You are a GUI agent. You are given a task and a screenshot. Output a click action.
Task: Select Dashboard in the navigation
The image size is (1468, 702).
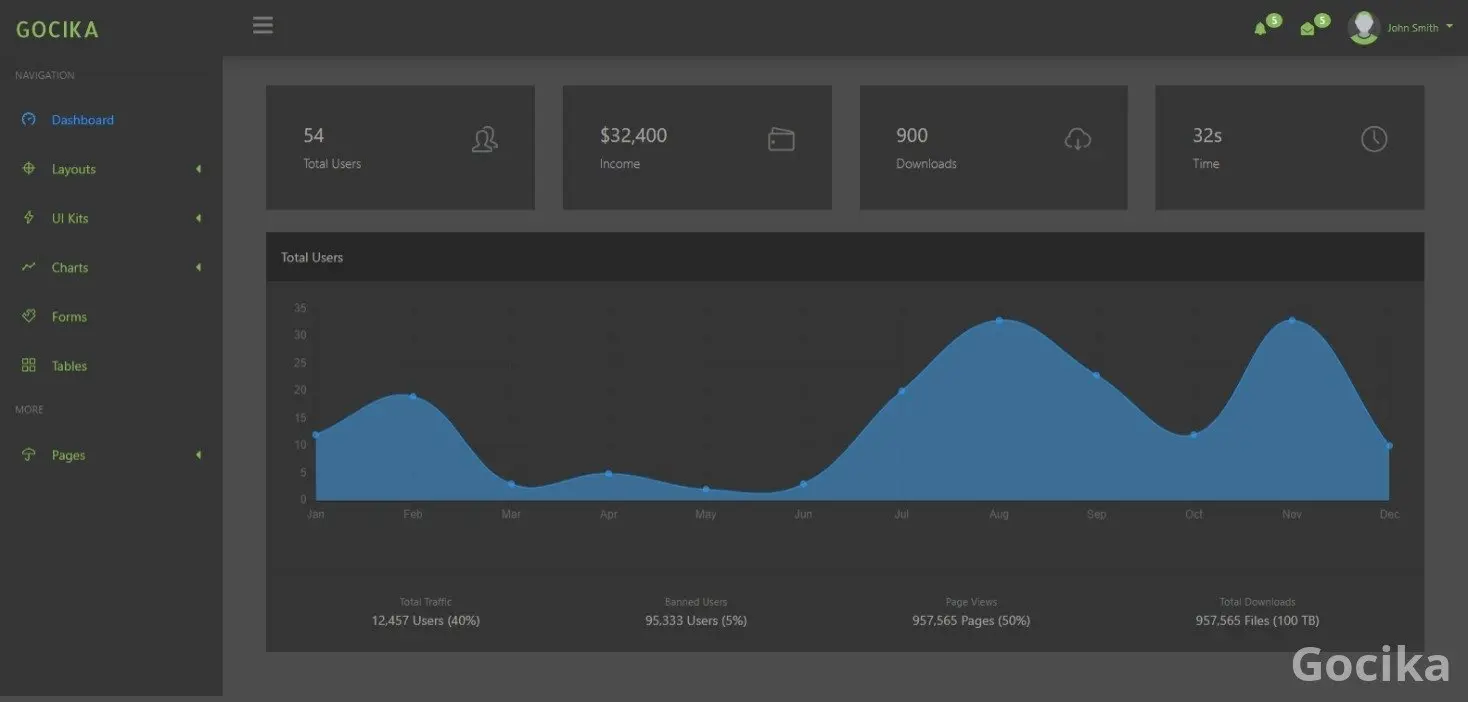(82, 120)
